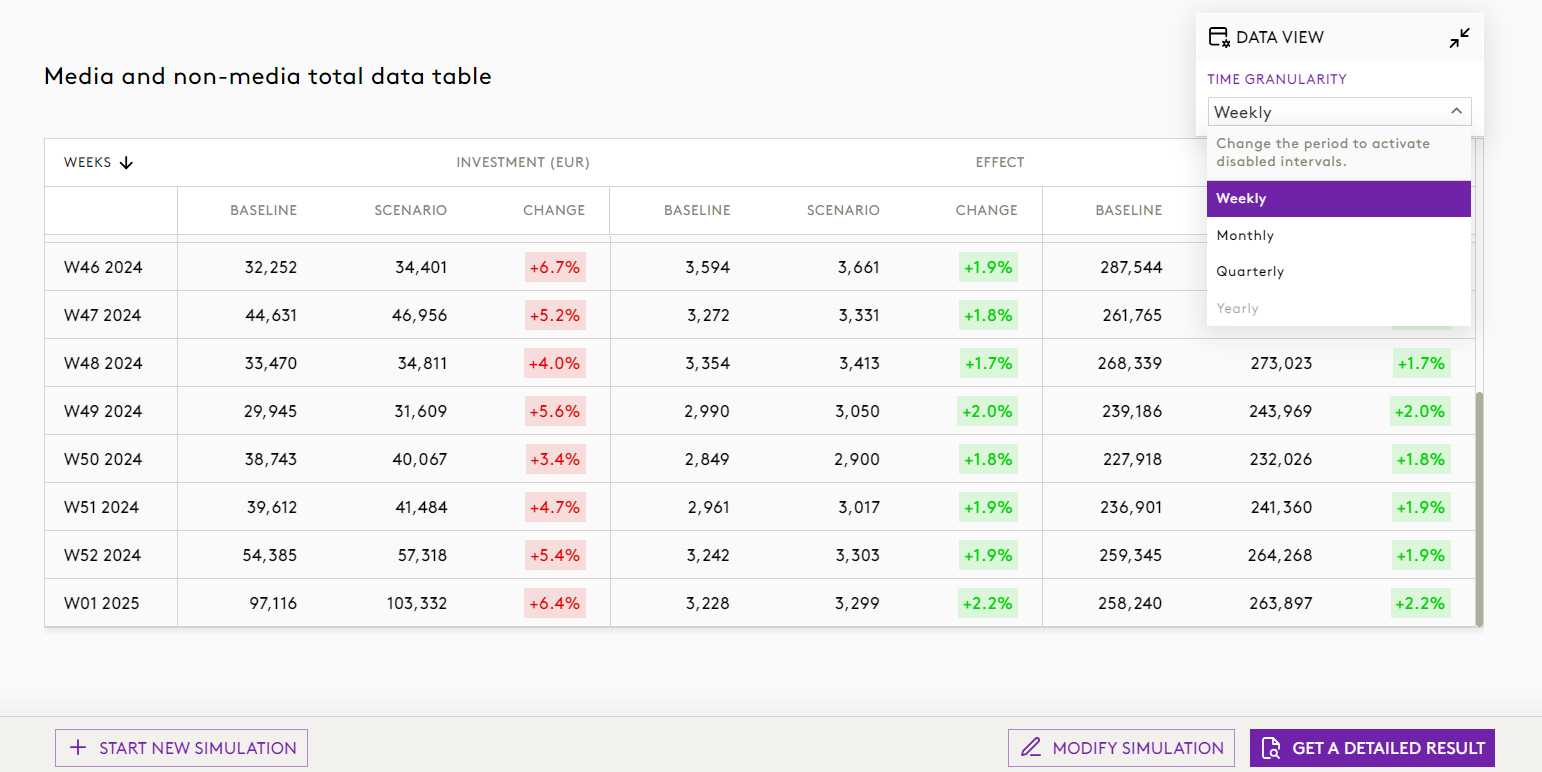Click the baseline value 227,918
The width and height of the screenshot is (1542, 772).
tap(1131, 460)
